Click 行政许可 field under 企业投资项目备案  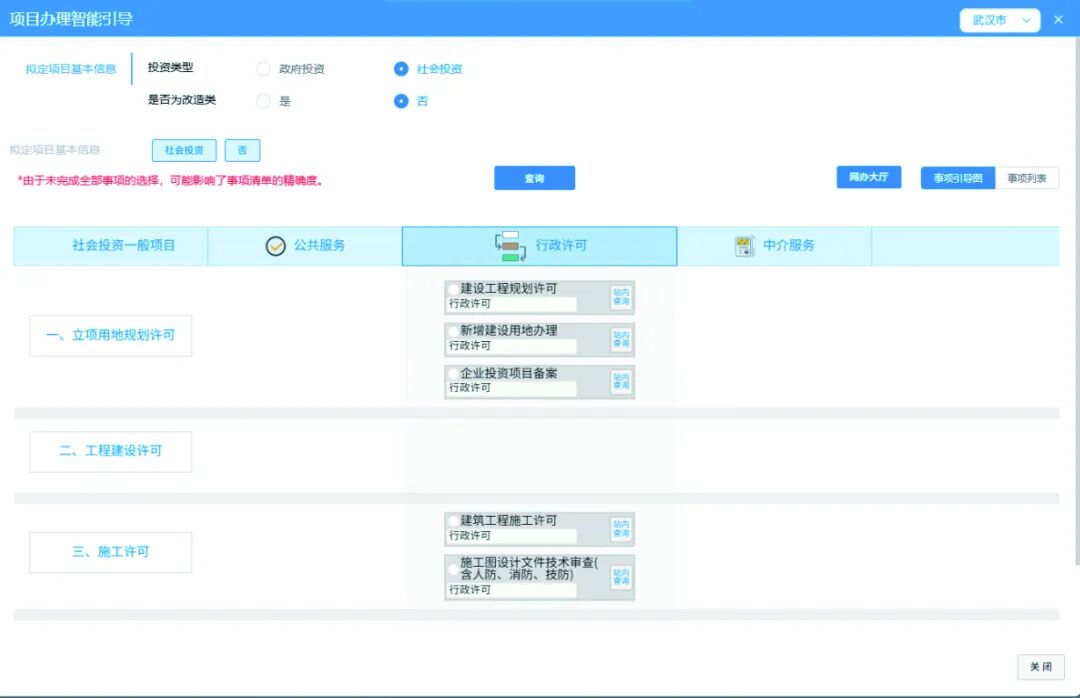[x=512, y=388]
